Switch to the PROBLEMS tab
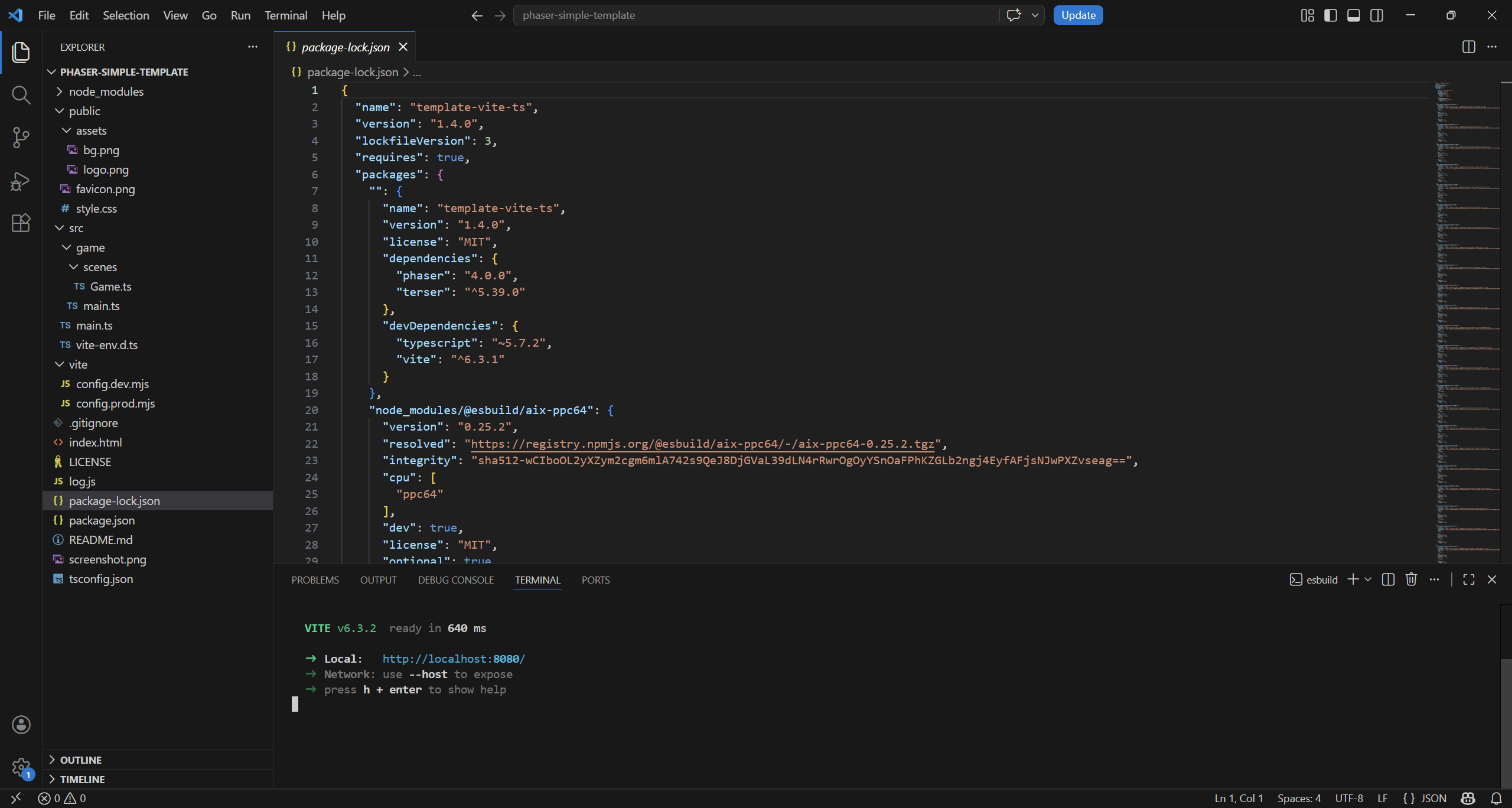 point(315,580)
